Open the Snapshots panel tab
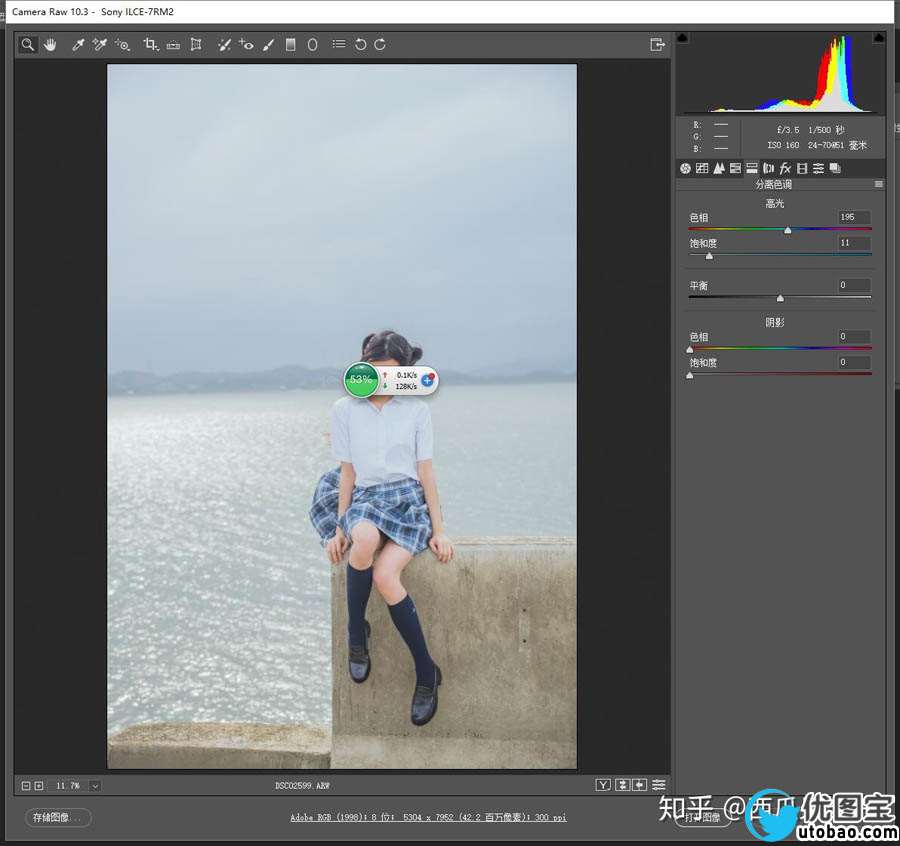The height and width of the screenshot is (846, 900). pyautogui.click(x=836, y=168)
